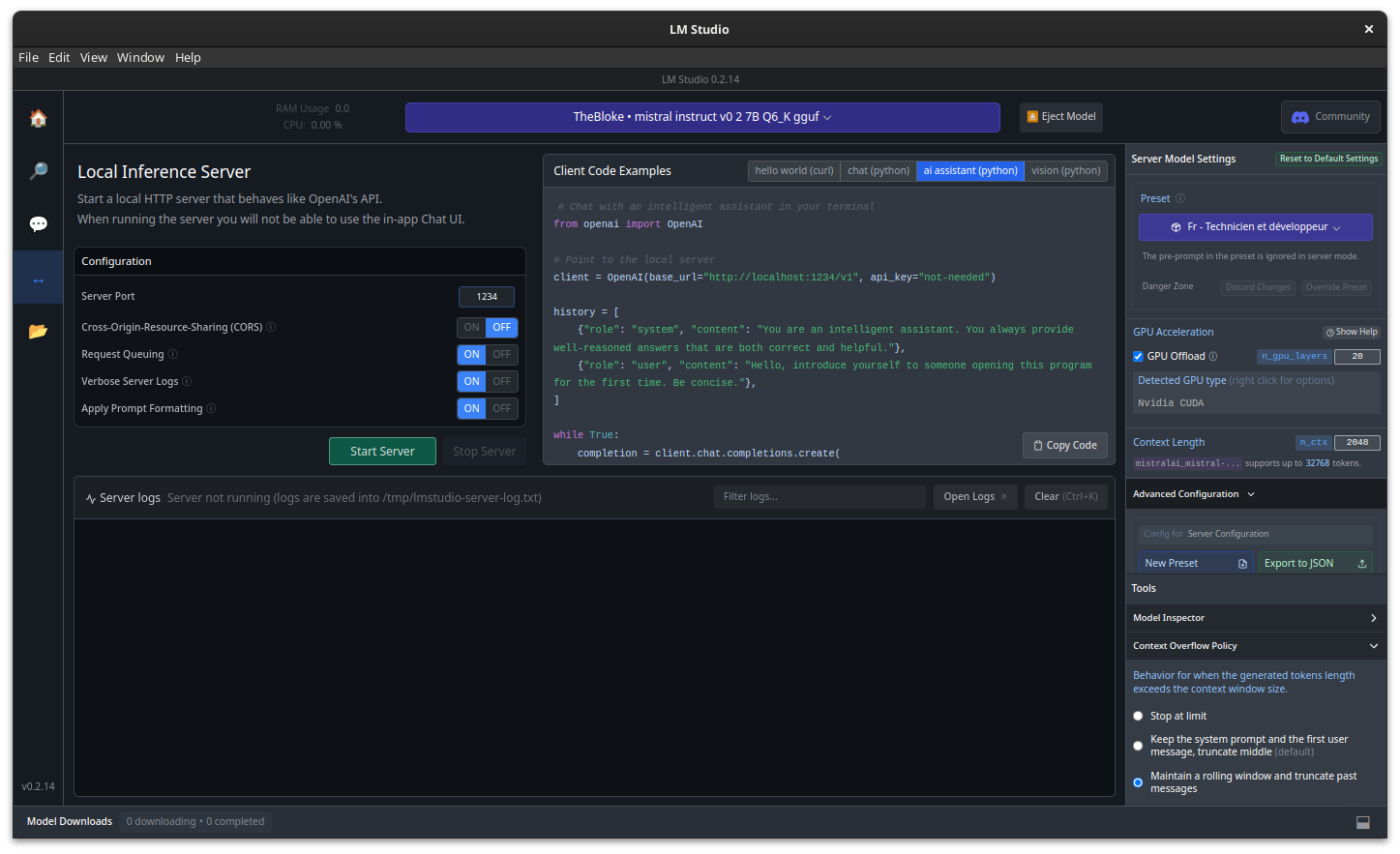Screen dimensions: 1400x854
Task: Open the Search models magnifier icon
Action: (x=38, y=171)
